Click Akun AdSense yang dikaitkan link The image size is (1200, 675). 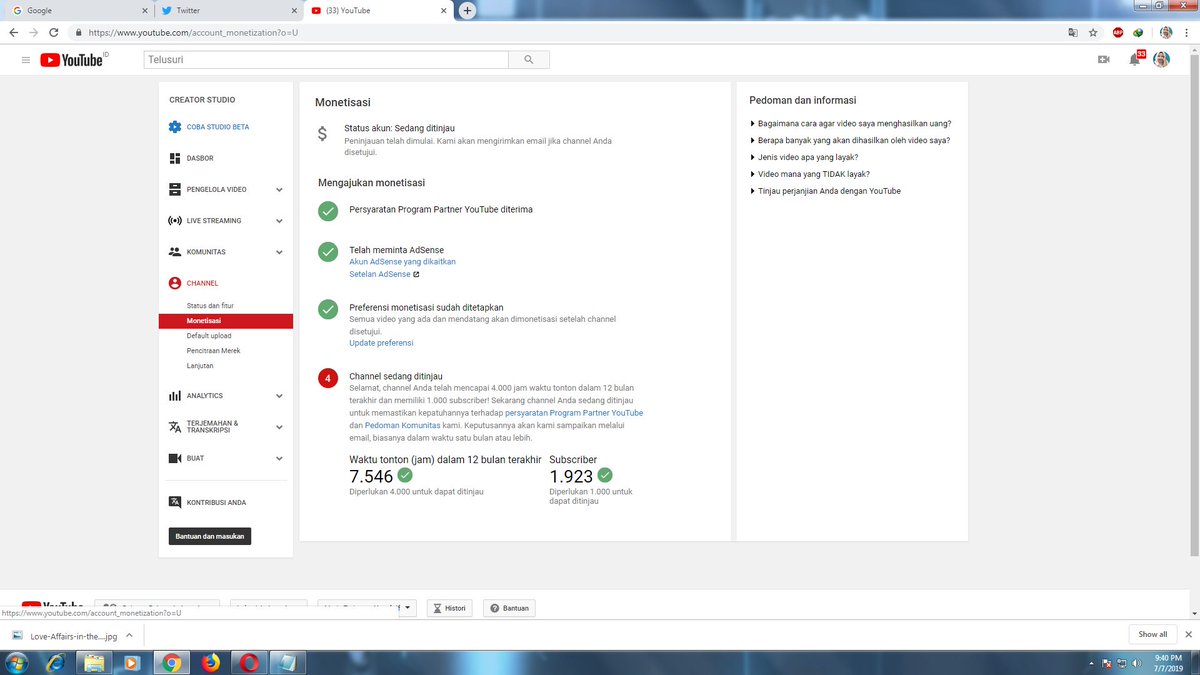tap(402, 262)
